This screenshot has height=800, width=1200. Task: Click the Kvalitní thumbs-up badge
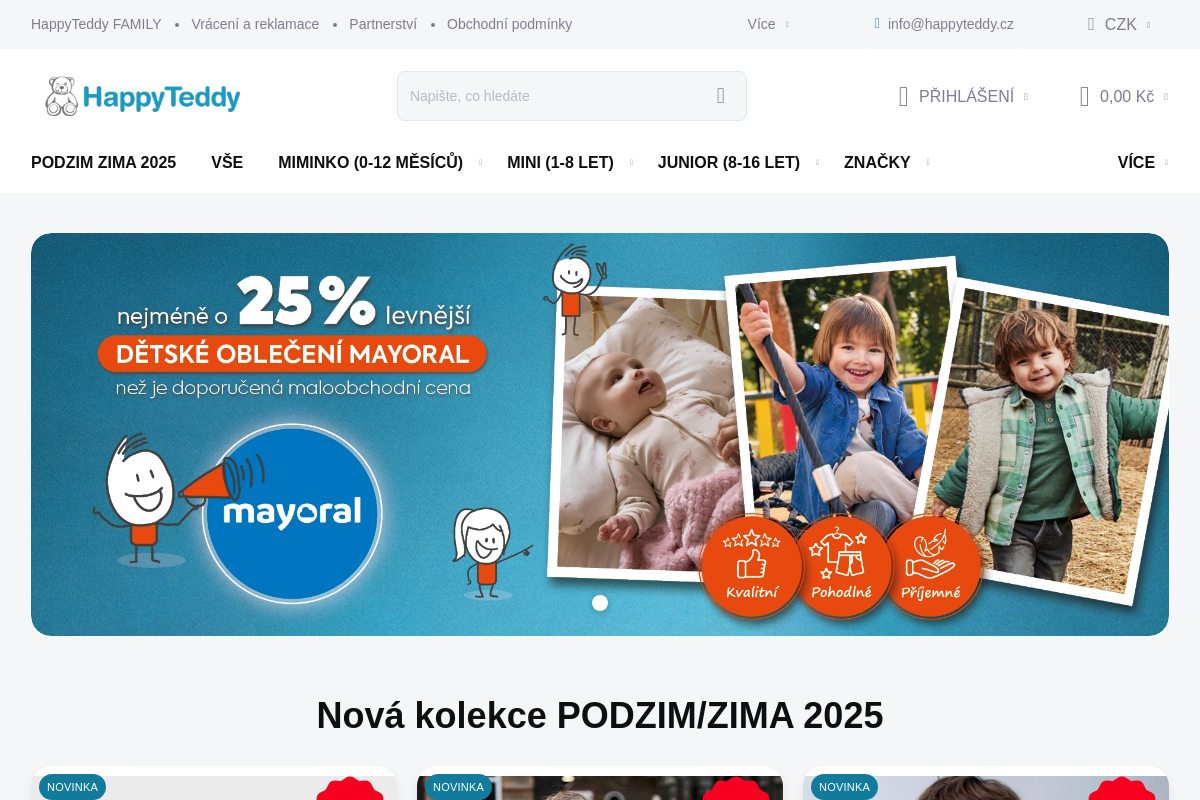pos(752,566)
